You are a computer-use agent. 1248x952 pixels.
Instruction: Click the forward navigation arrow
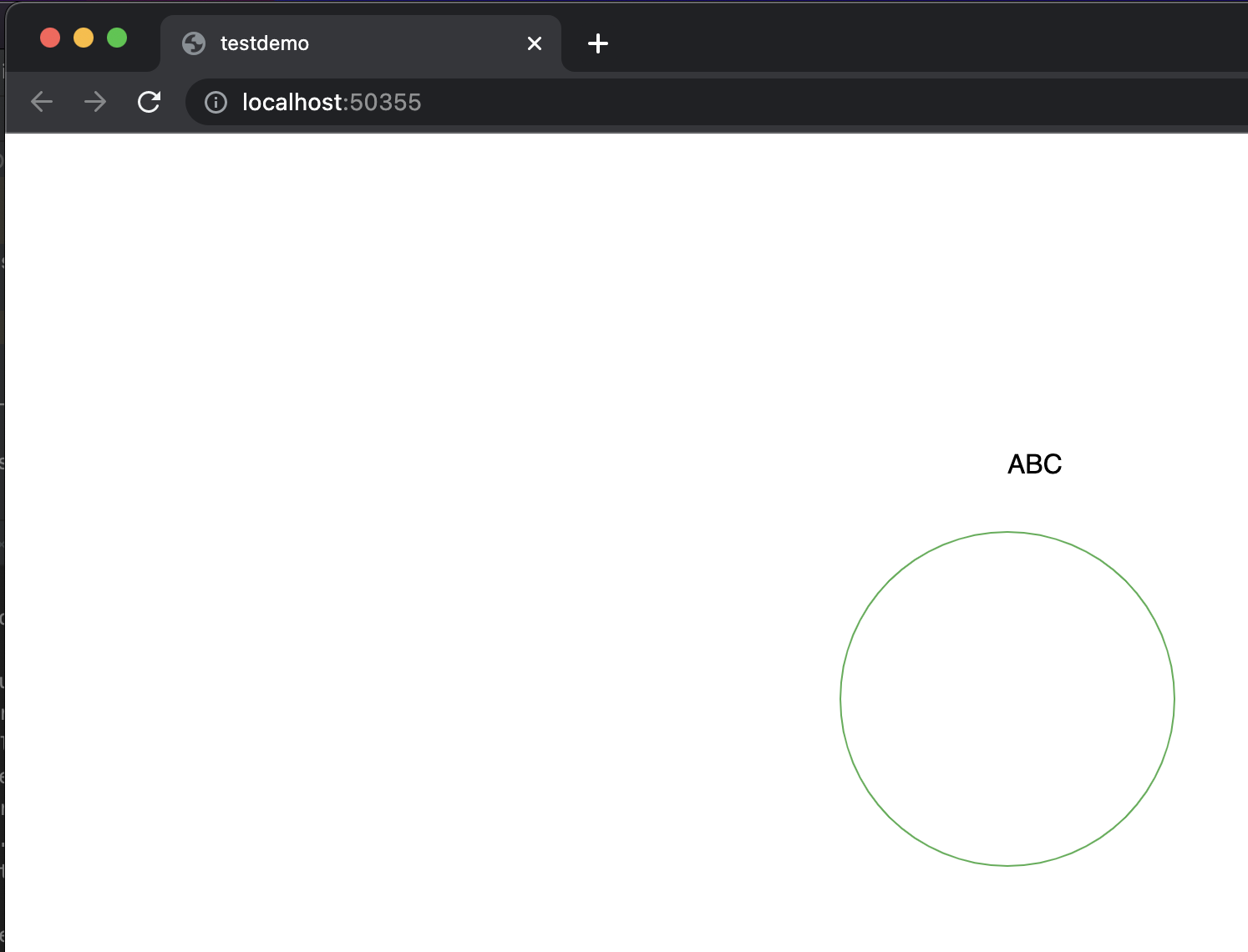coord(94,101)
